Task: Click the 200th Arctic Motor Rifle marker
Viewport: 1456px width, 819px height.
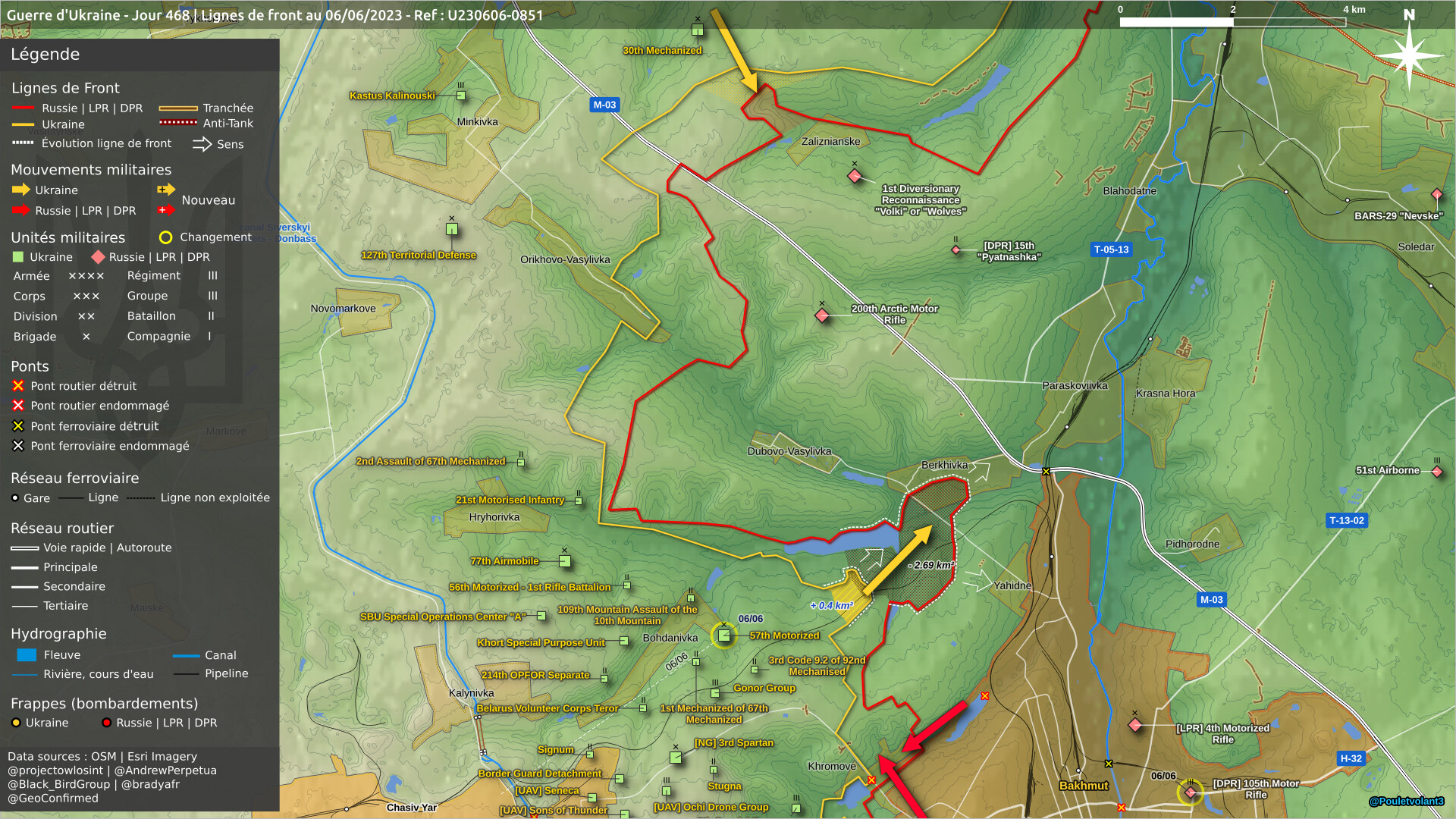Action: [822, 315]
